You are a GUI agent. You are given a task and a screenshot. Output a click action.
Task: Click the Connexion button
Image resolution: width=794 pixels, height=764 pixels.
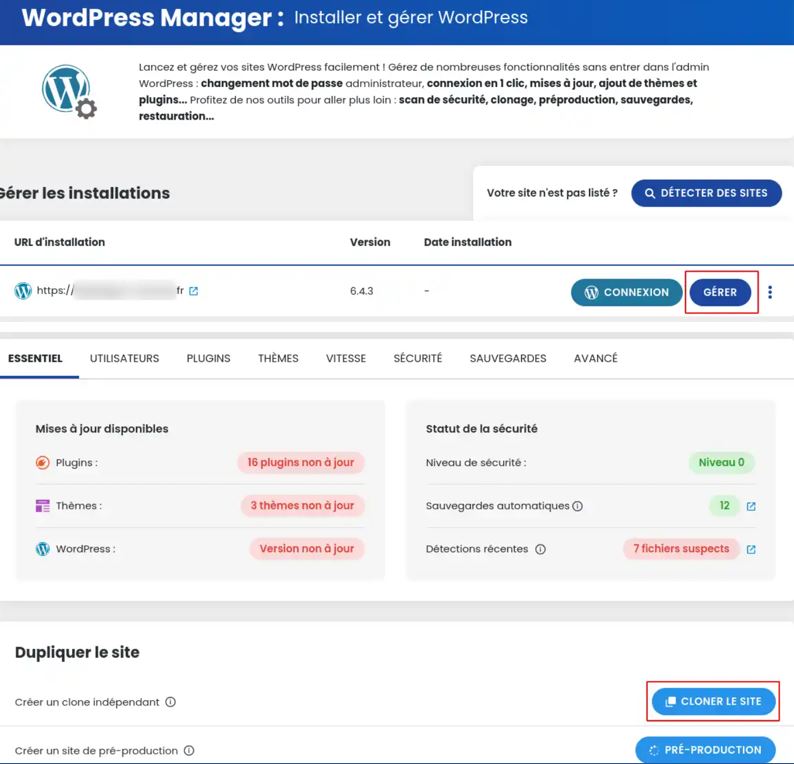click(x=627, y=292)
